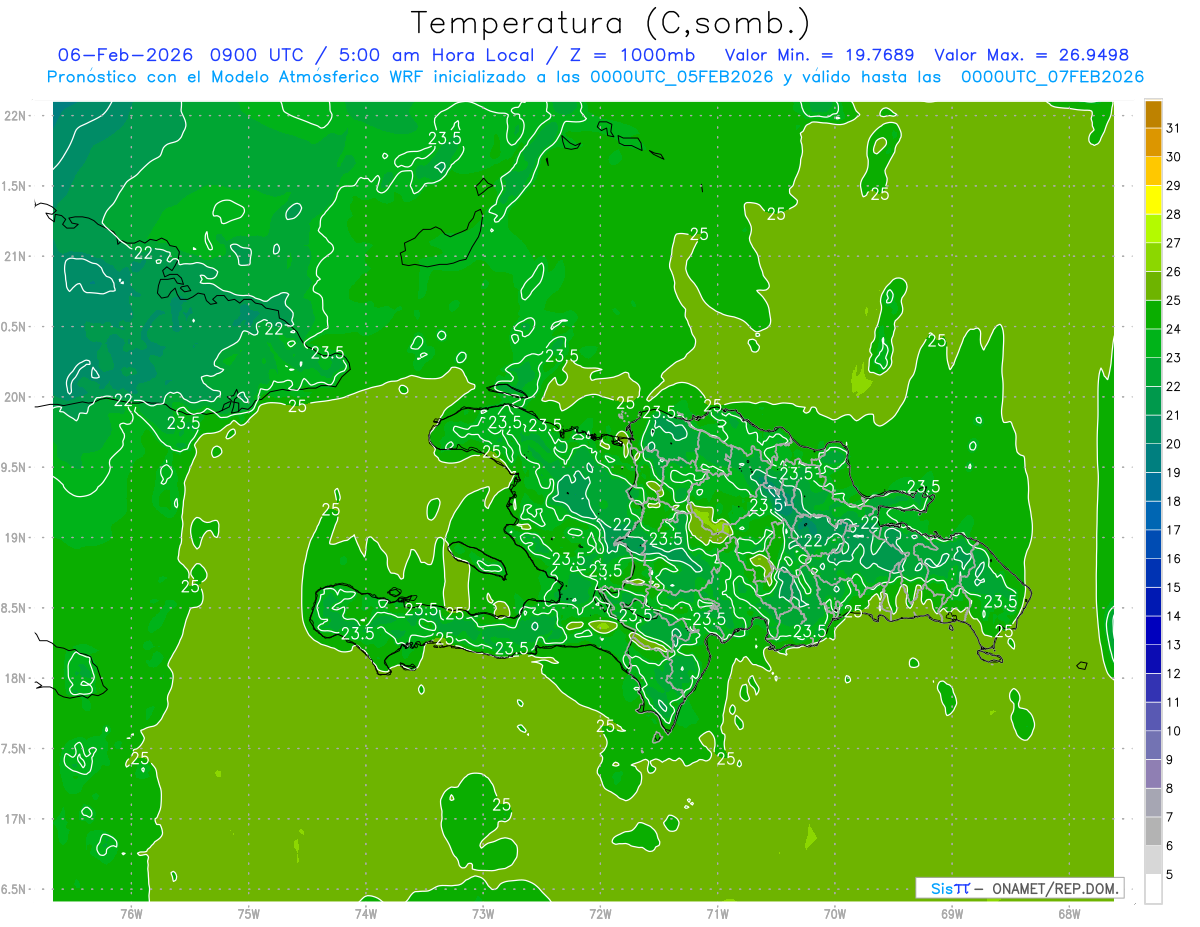Click the 'Valor Min. = 19.7689' readout
Screen dimensions: 1200x927
click(819, 55)
